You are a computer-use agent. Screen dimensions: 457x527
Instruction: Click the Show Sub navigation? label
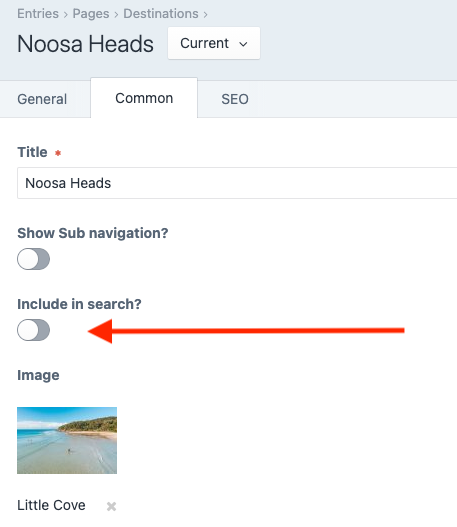click(93, 233)
